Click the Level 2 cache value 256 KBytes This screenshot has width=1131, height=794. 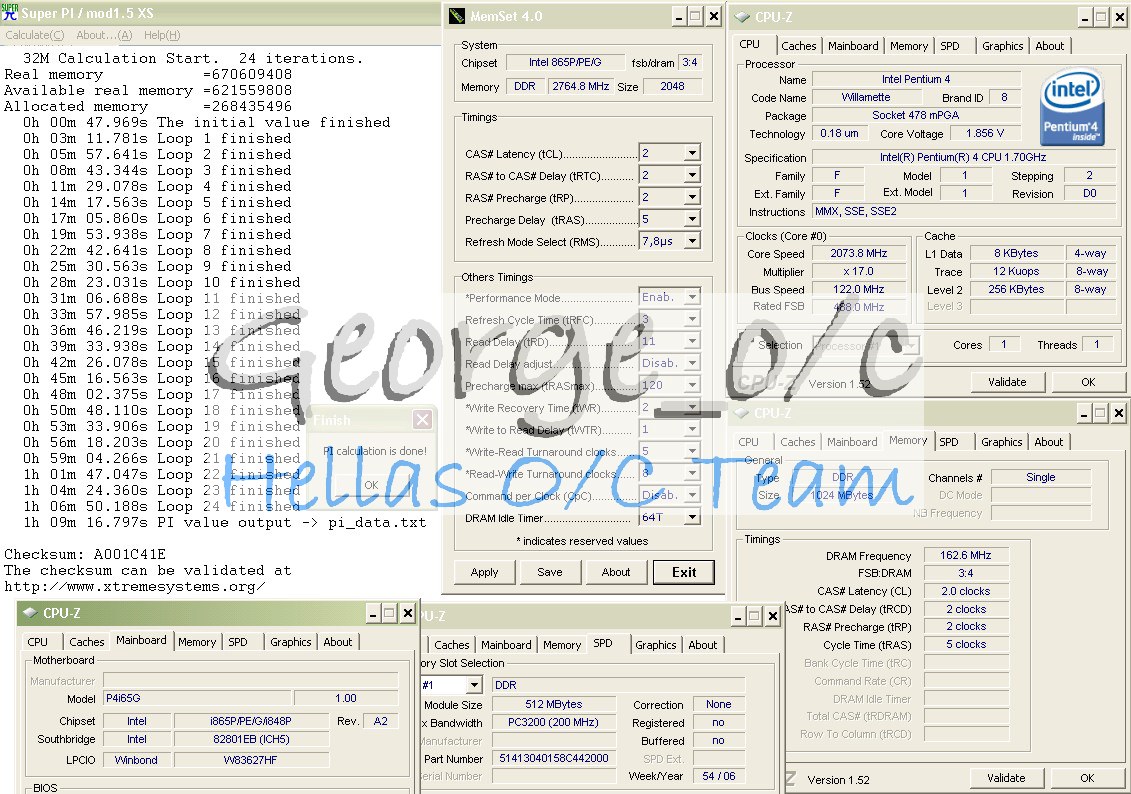tap(1016, 289)
